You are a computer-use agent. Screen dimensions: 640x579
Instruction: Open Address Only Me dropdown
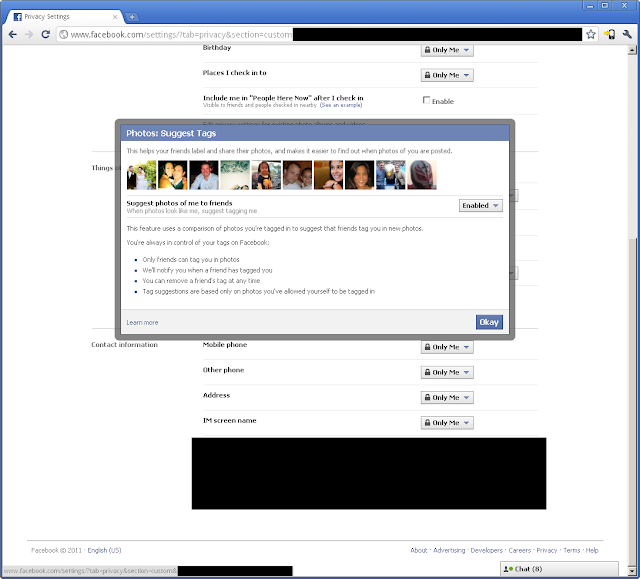(x=447, y=397)
